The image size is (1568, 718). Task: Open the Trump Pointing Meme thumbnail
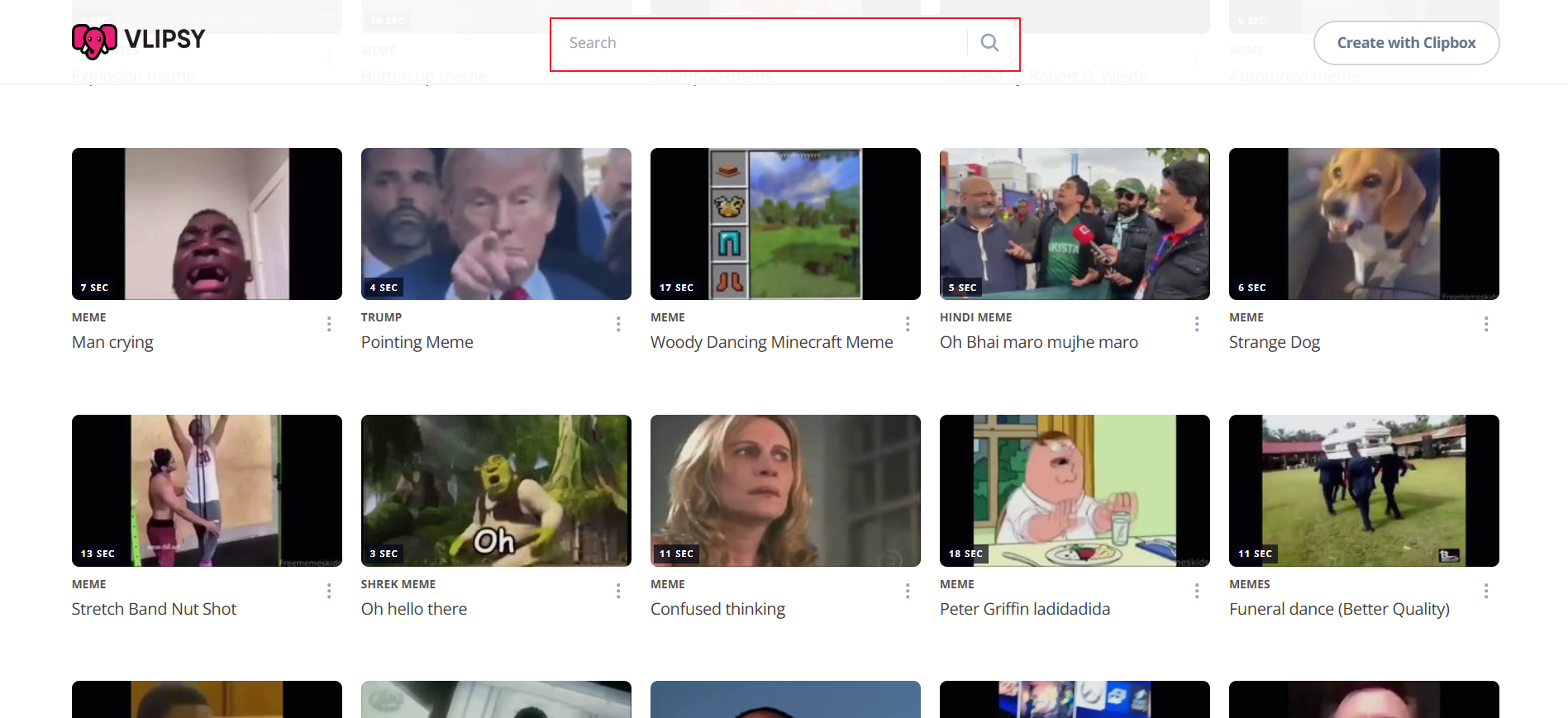tap(496, 224)
